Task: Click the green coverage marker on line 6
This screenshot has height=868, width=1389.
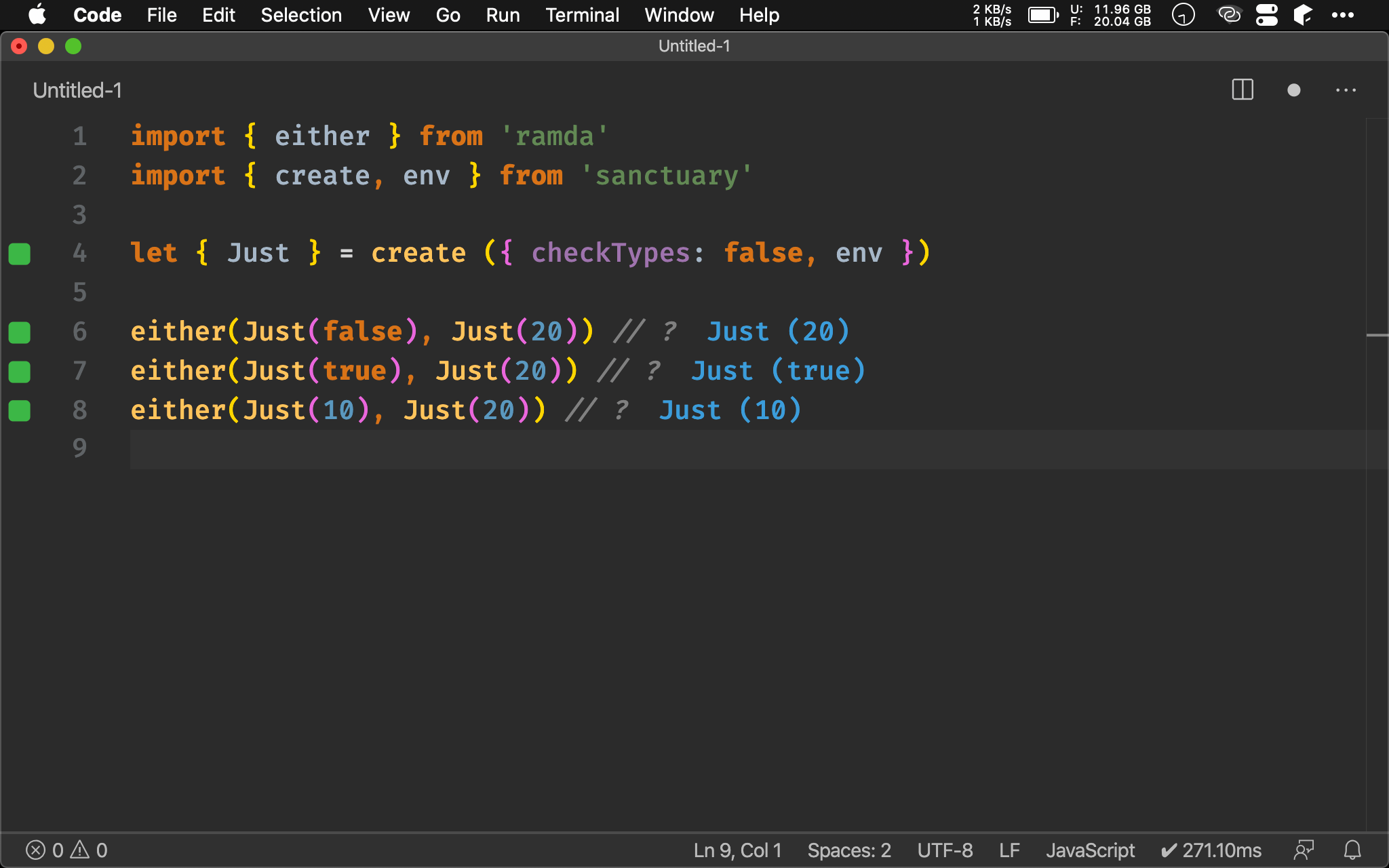Action: (20, 332)
